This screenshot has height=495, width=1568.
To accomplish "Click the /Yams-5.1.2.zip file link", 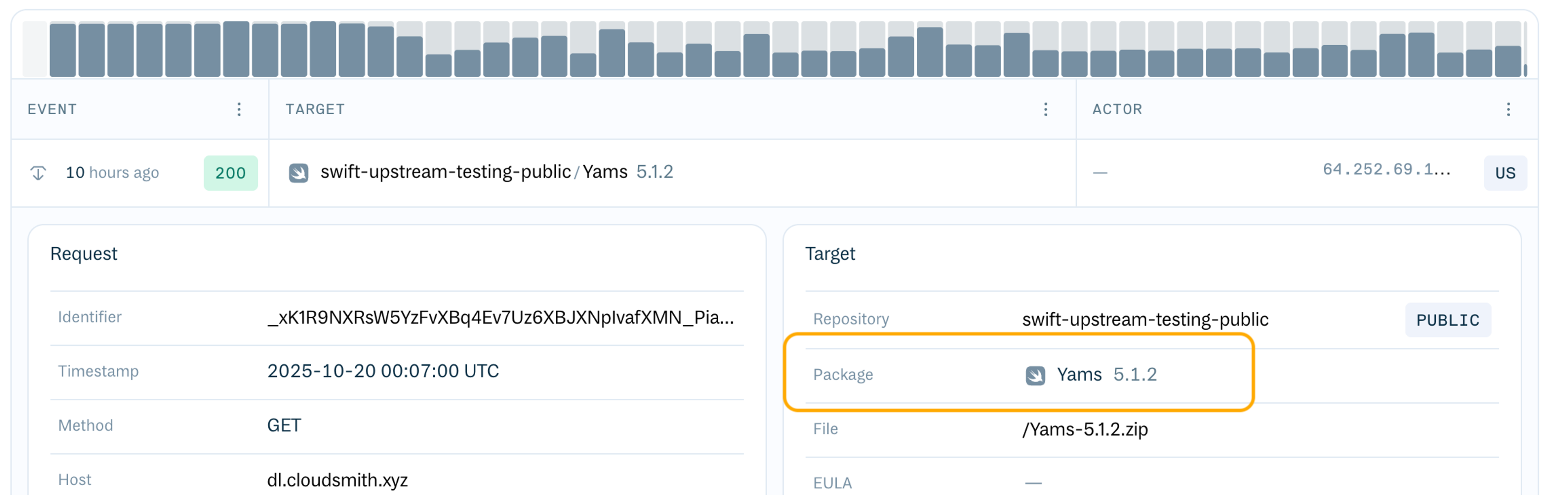I will point(1085,429).
